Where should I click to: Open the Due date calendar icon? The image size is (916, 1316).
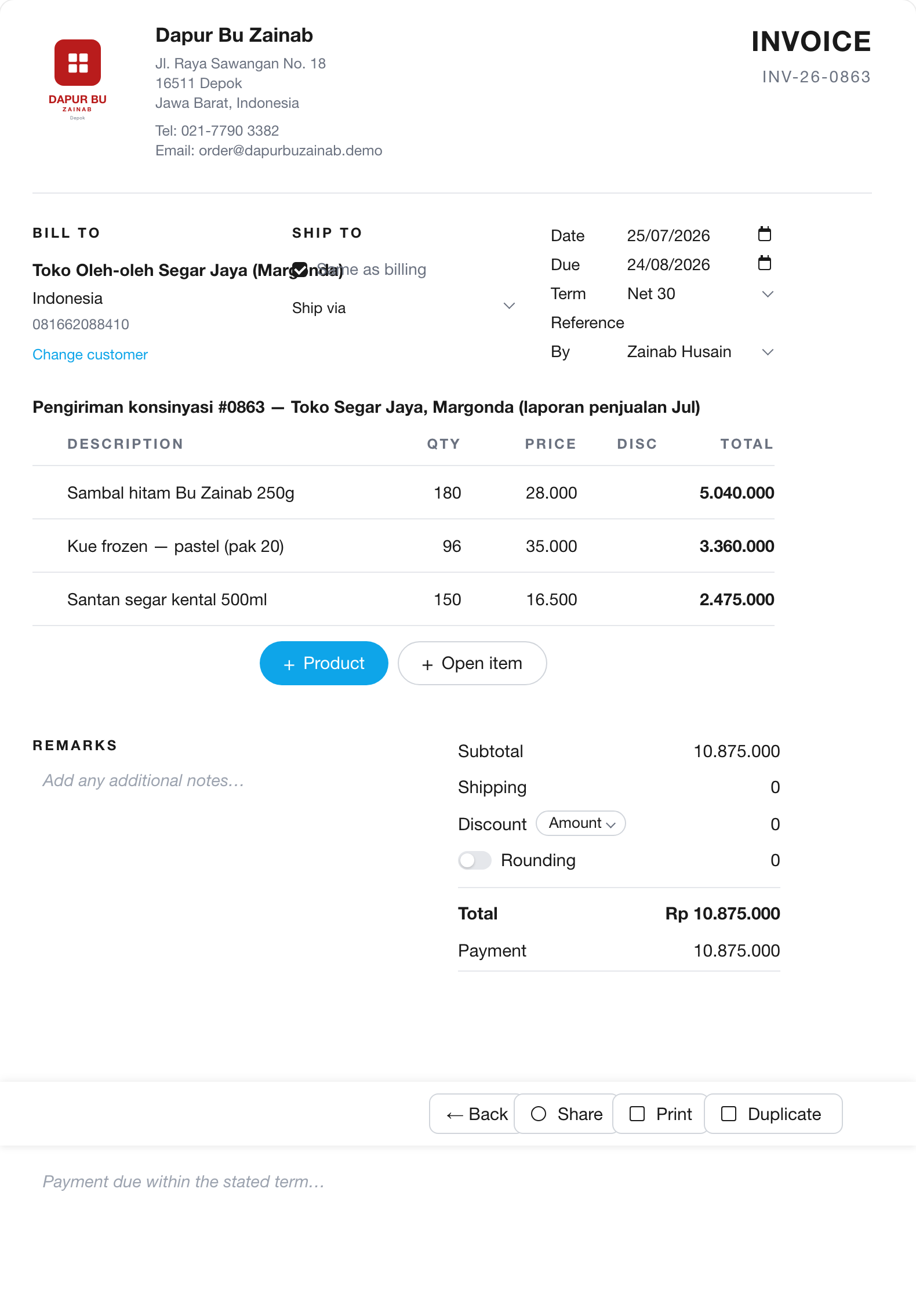point(765,263)
